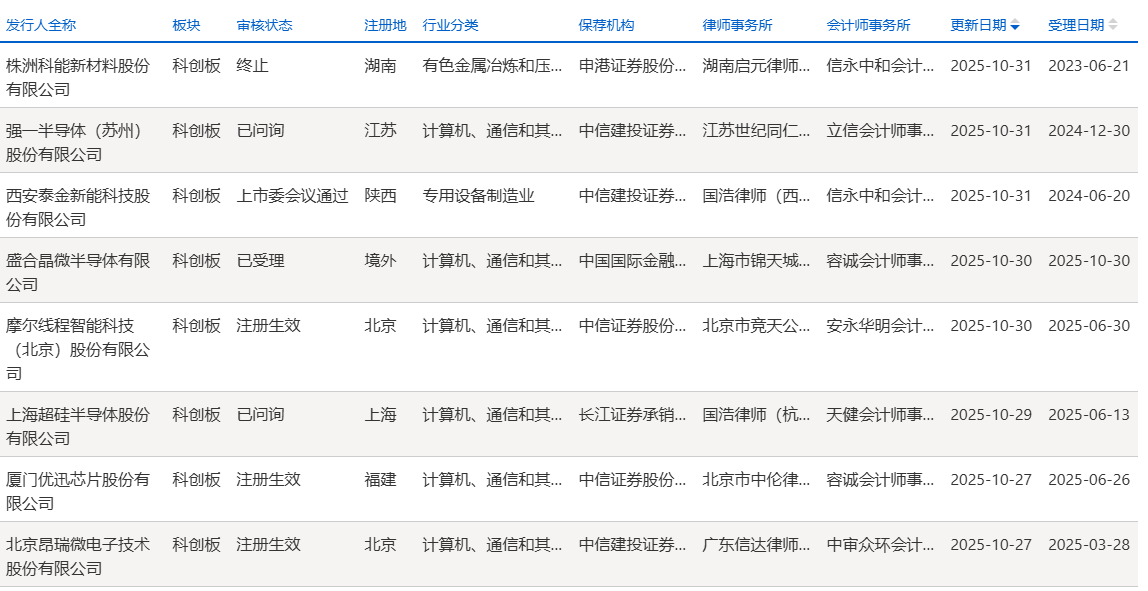Click the 行业分类 column header
Screen dimensions: 1148x591
coord(450,25)
